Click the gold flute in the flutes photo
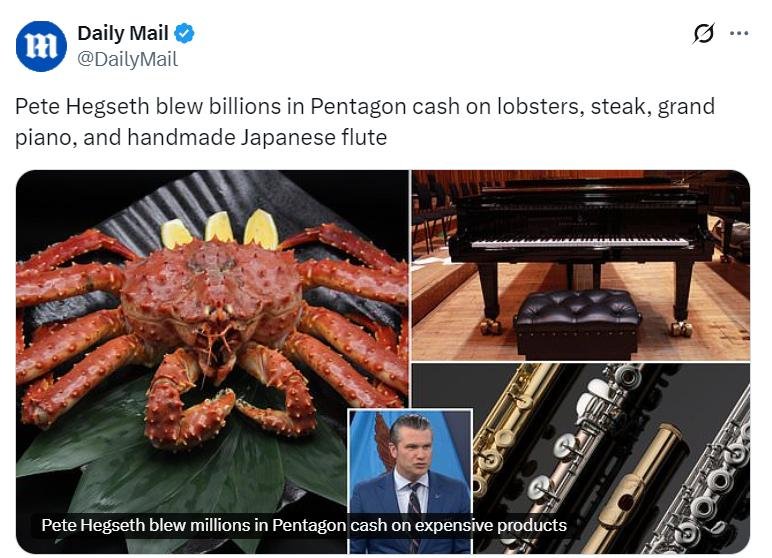This screenshot has width=772, height=558. [510, 428]
